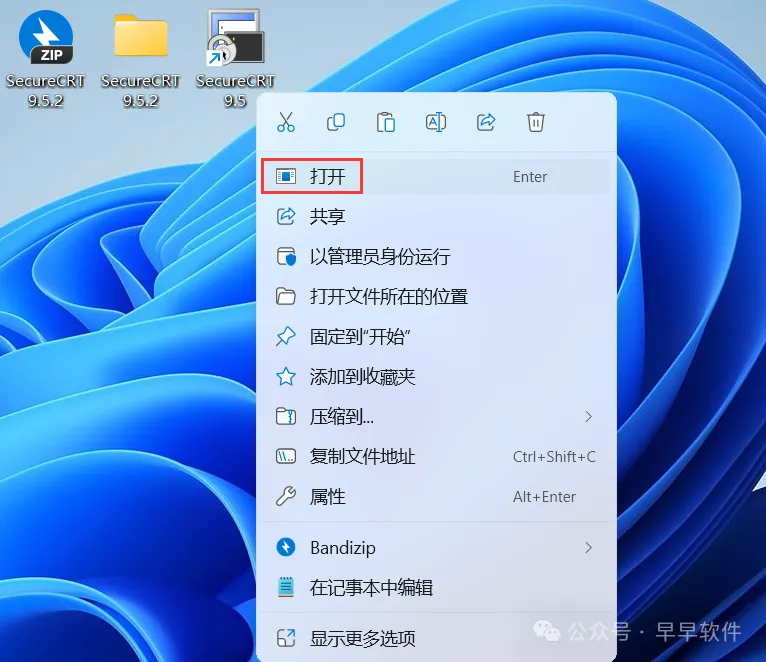Select 复制文件地址 menu entry
766x662 pixels.
pos(435,457)
